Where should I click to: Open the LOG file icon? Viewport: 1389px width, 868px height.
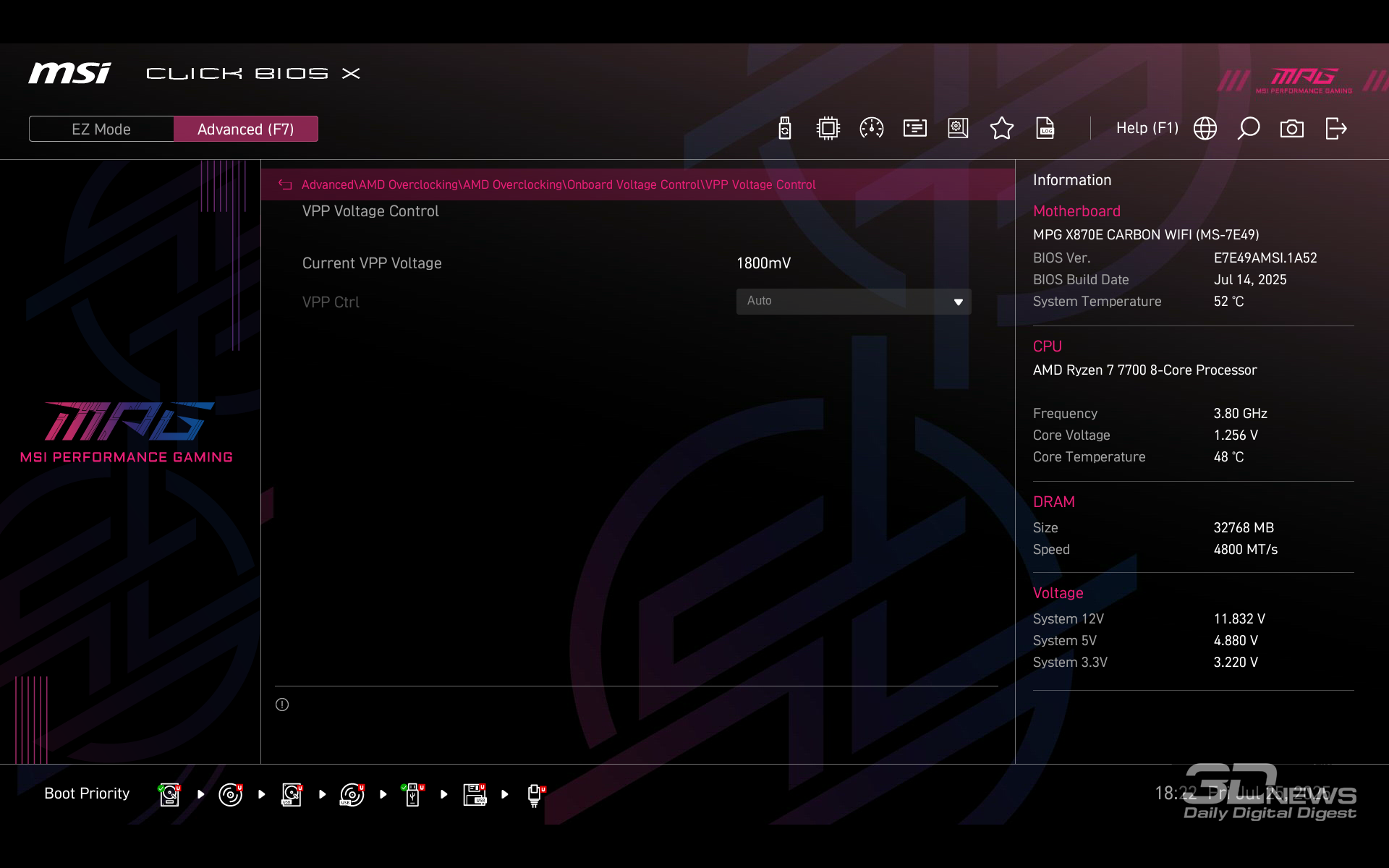pos(1045,129)
